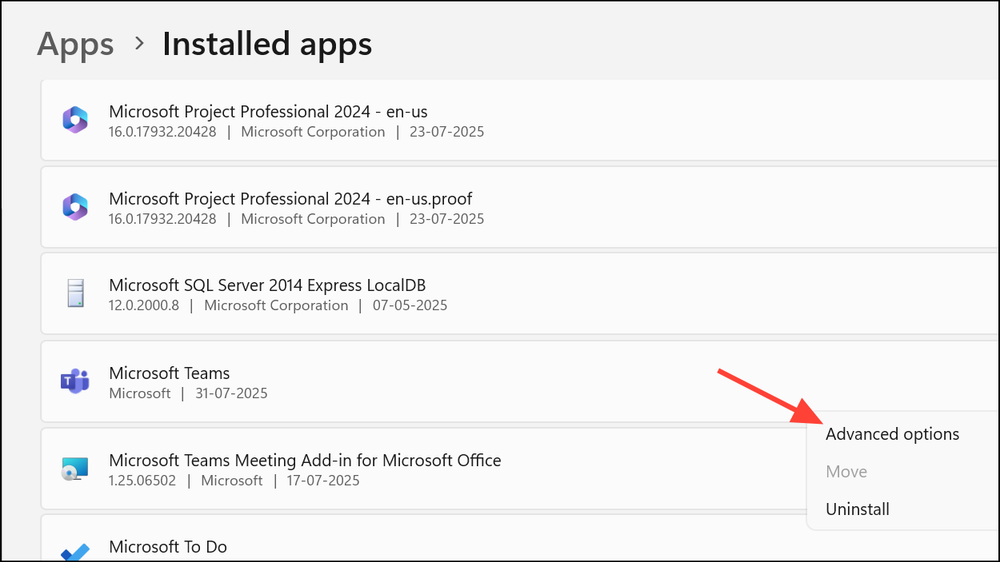Viewport: 1000px width, 562px height.
Task: Click the SQL Server 2014 Express LocalDB icon
Action: point(75,293)
